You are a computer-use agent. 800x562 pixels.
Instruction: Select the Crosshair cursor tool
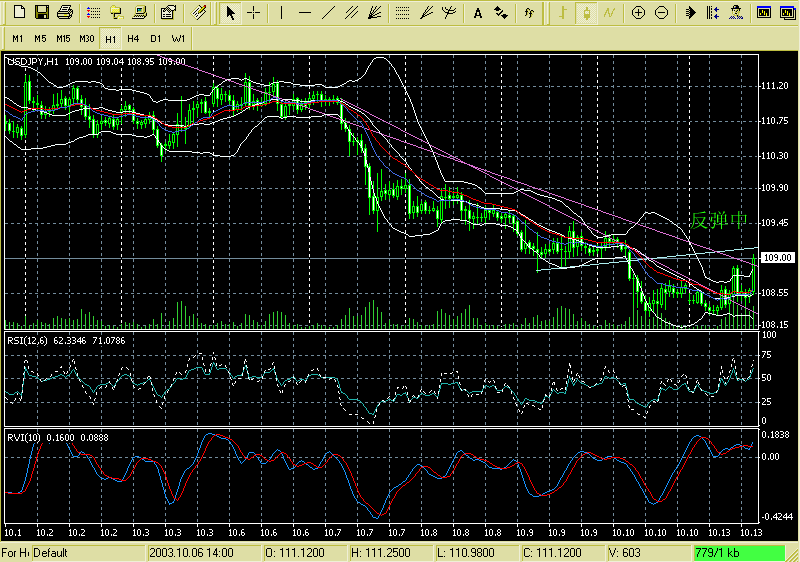pos(255,13)
